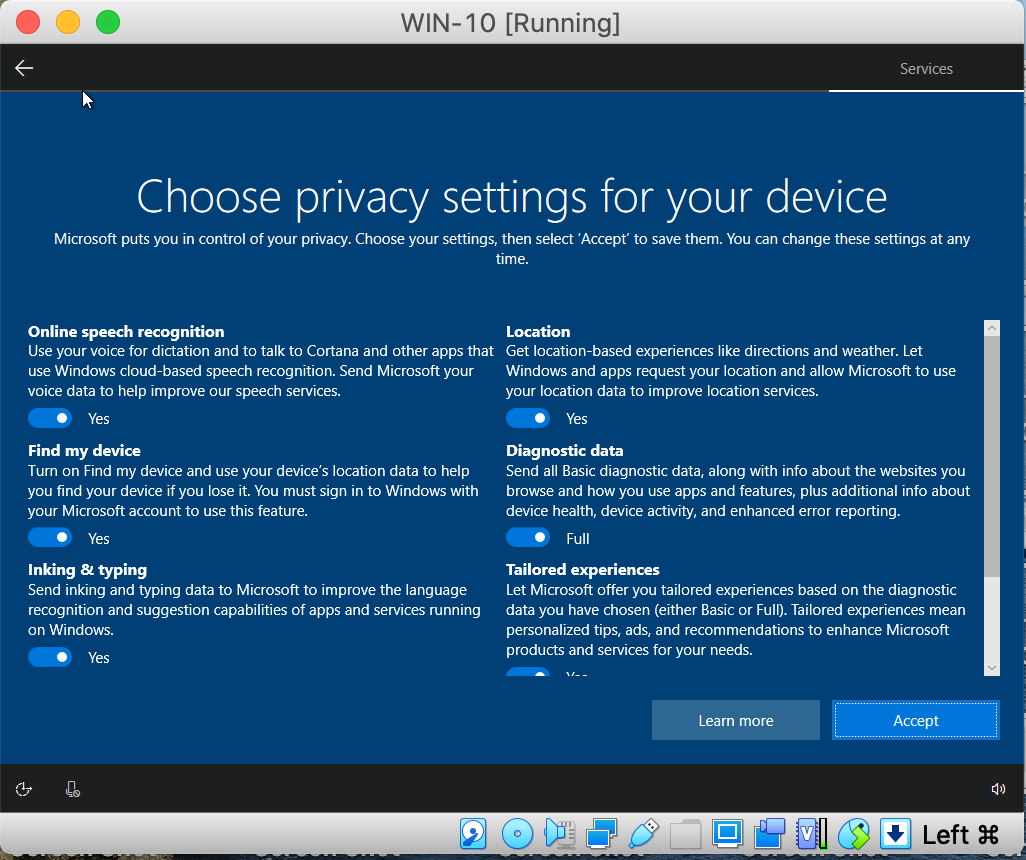This screenshot has height=860, width=1026.
Task: Click the 'Online speech recognition' heading
Action: click(x=126, y=331)
